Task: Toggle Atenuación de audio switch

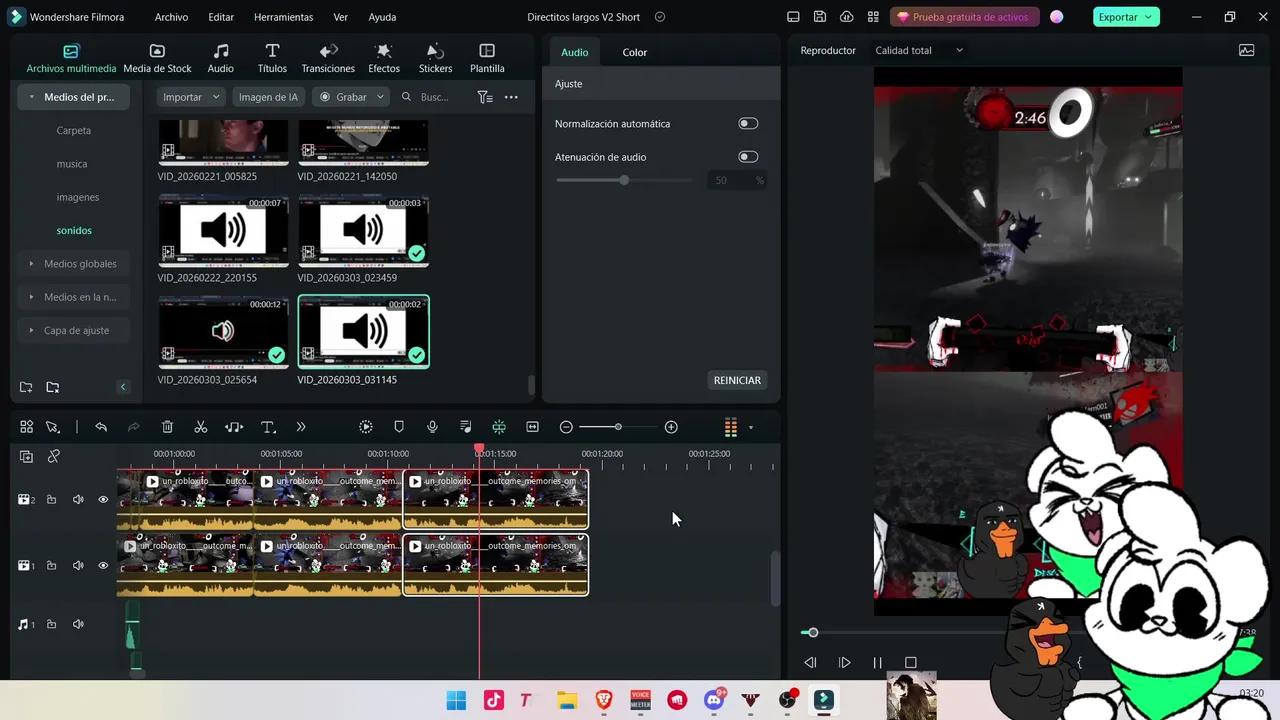Action: click(x=748, y=157)
